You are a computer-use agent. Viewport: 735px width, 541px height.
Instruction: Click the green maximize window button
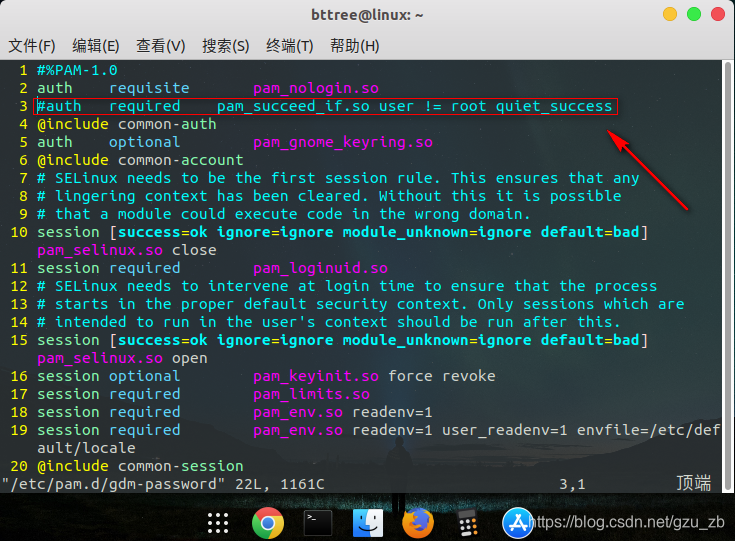coord(694,14)
